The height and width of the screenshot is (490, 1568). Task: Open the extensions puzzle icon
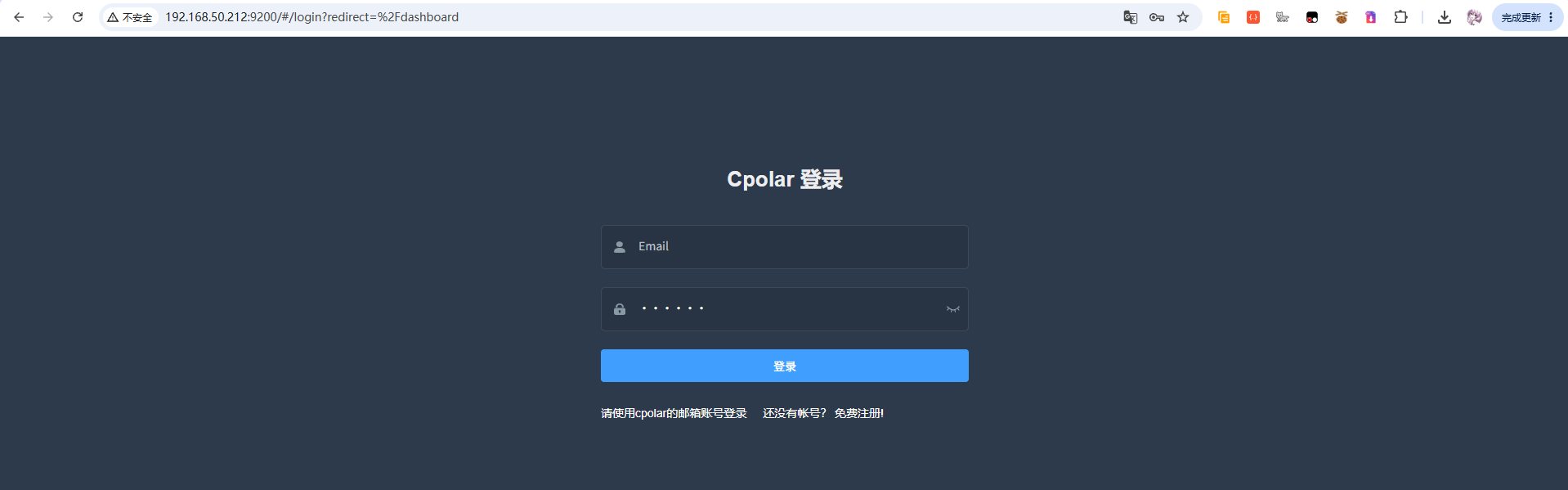(x=1400, y=17)
